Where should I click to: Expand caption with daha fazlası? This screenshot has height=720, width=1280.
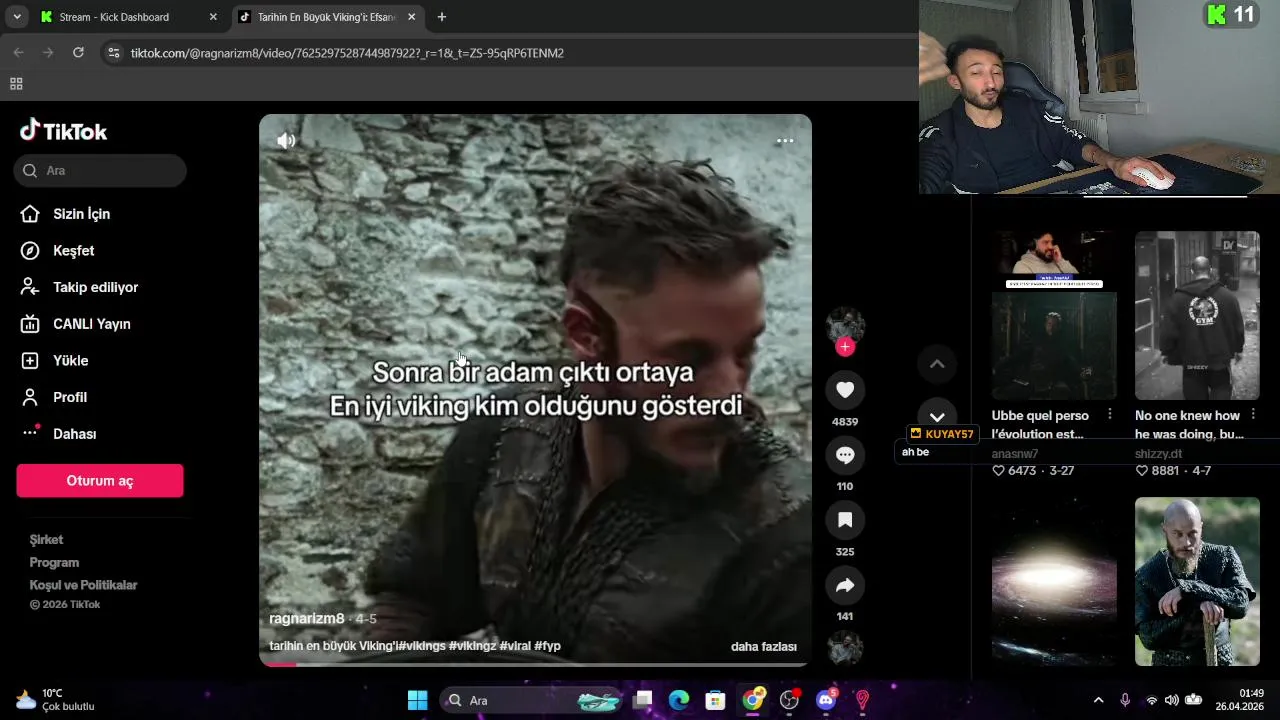tap(764, 647)
